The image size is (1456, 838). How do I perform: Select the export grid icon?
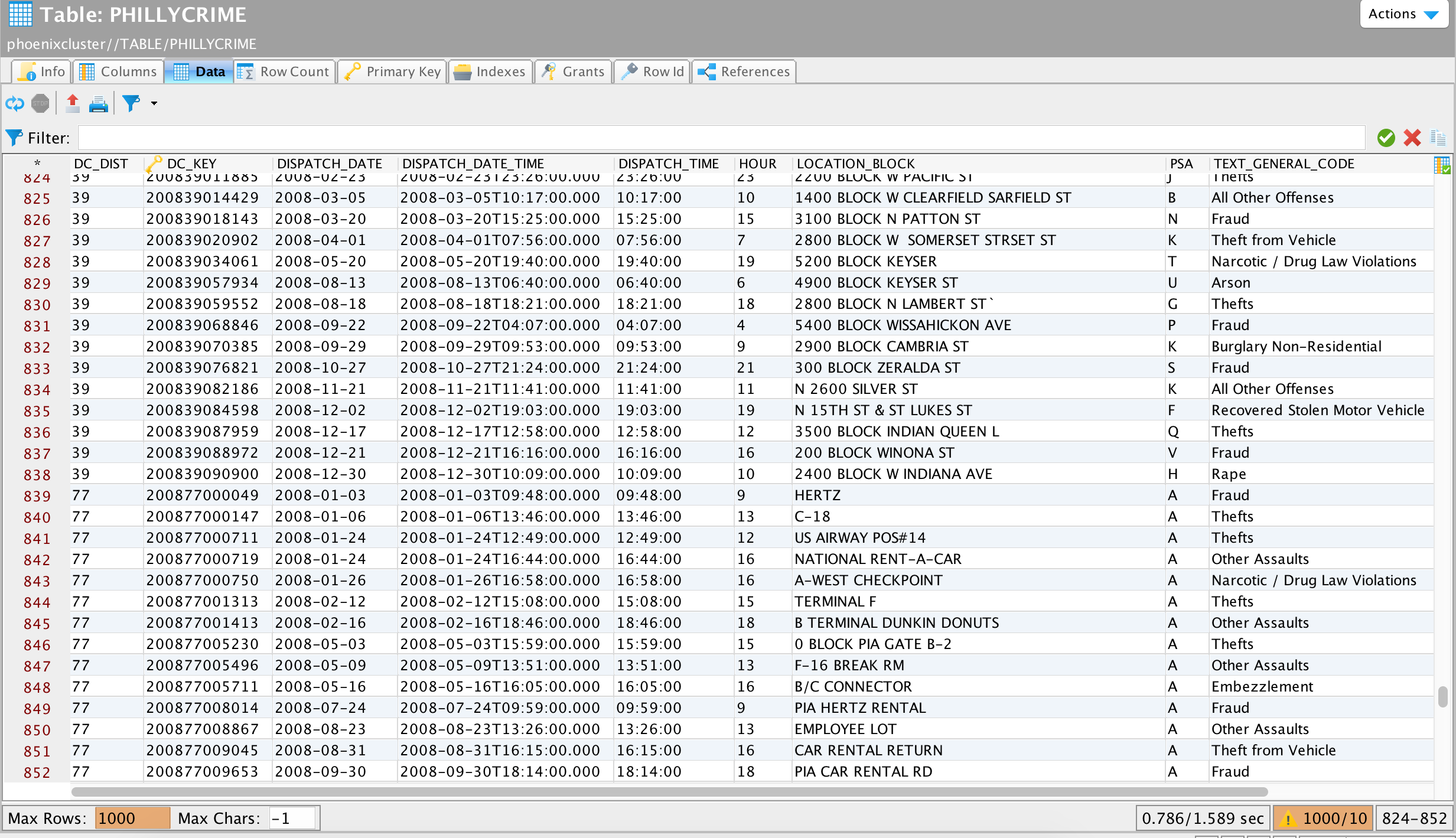tap(72, 103)
